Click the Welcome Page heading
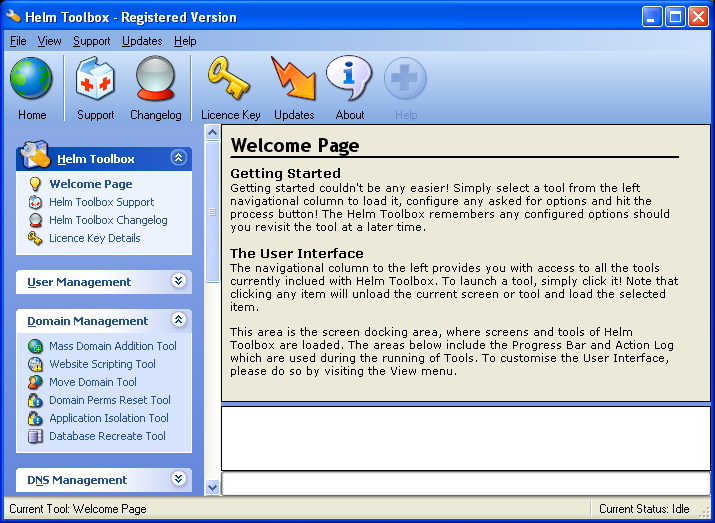This screenshot has height=523, width=715. (295, 145)
